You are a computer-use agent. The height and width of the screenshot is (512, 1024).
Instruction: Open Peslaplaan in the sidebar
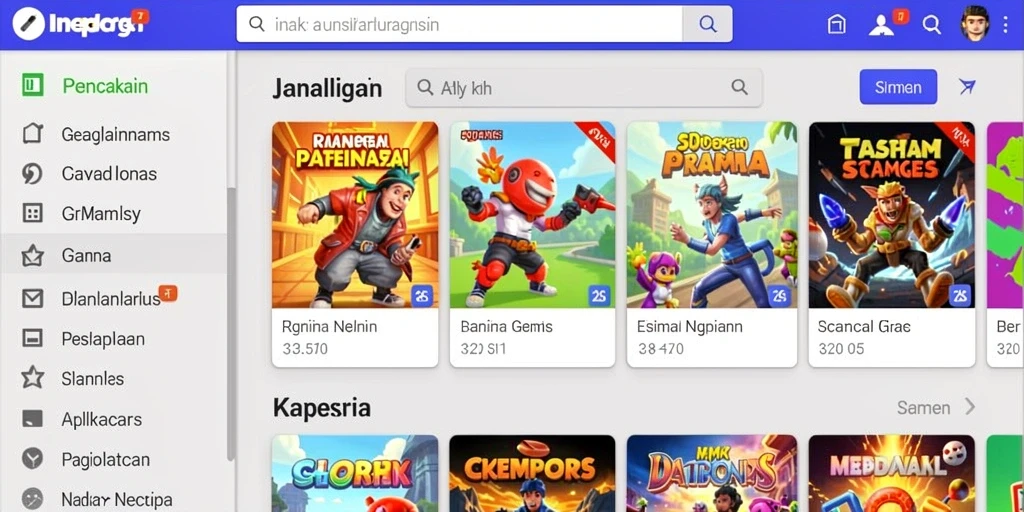[114, 339]
